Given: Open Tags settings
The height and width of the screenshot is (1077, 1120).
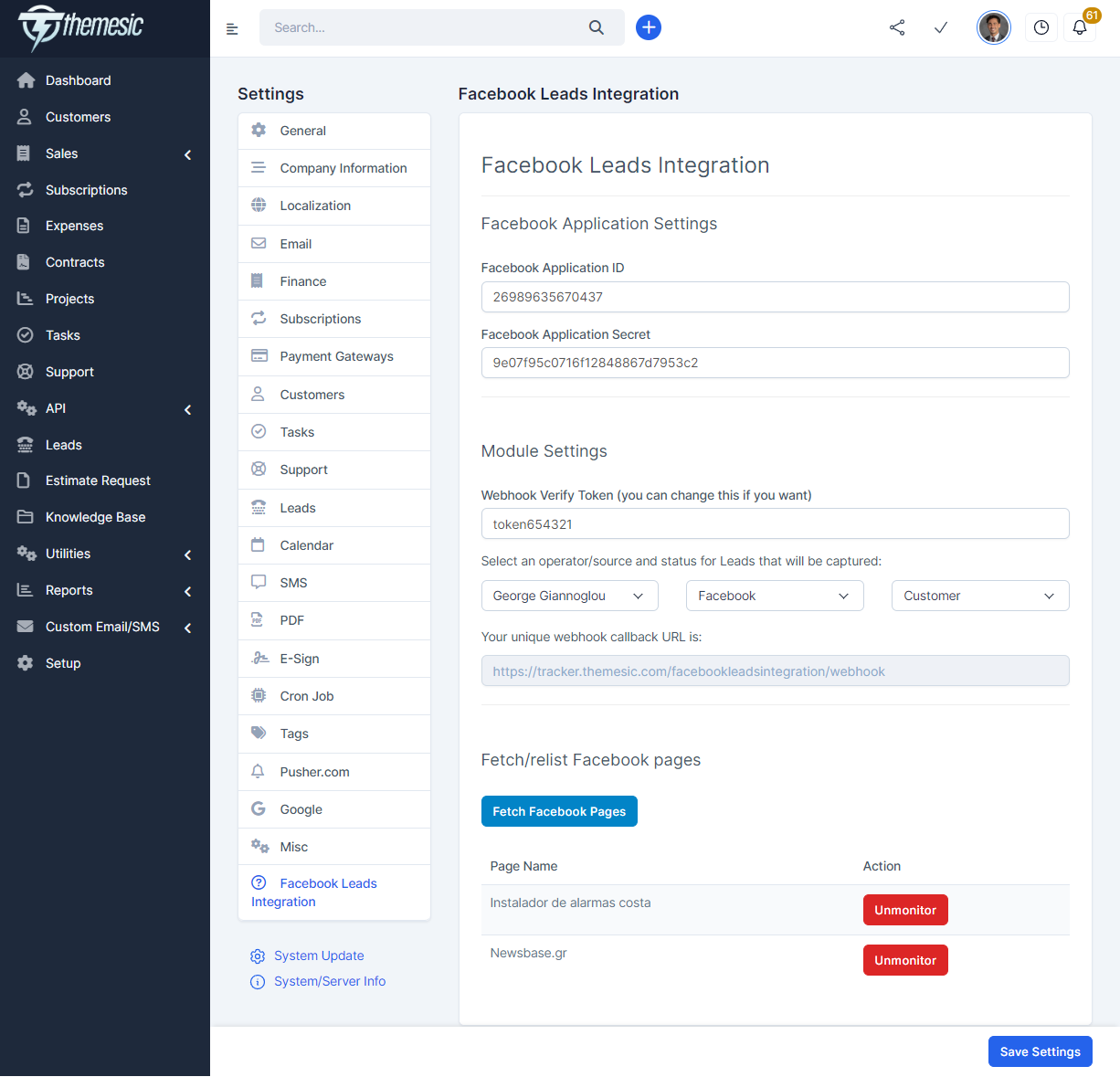Looking at the screenshot, I should (334, 734).
